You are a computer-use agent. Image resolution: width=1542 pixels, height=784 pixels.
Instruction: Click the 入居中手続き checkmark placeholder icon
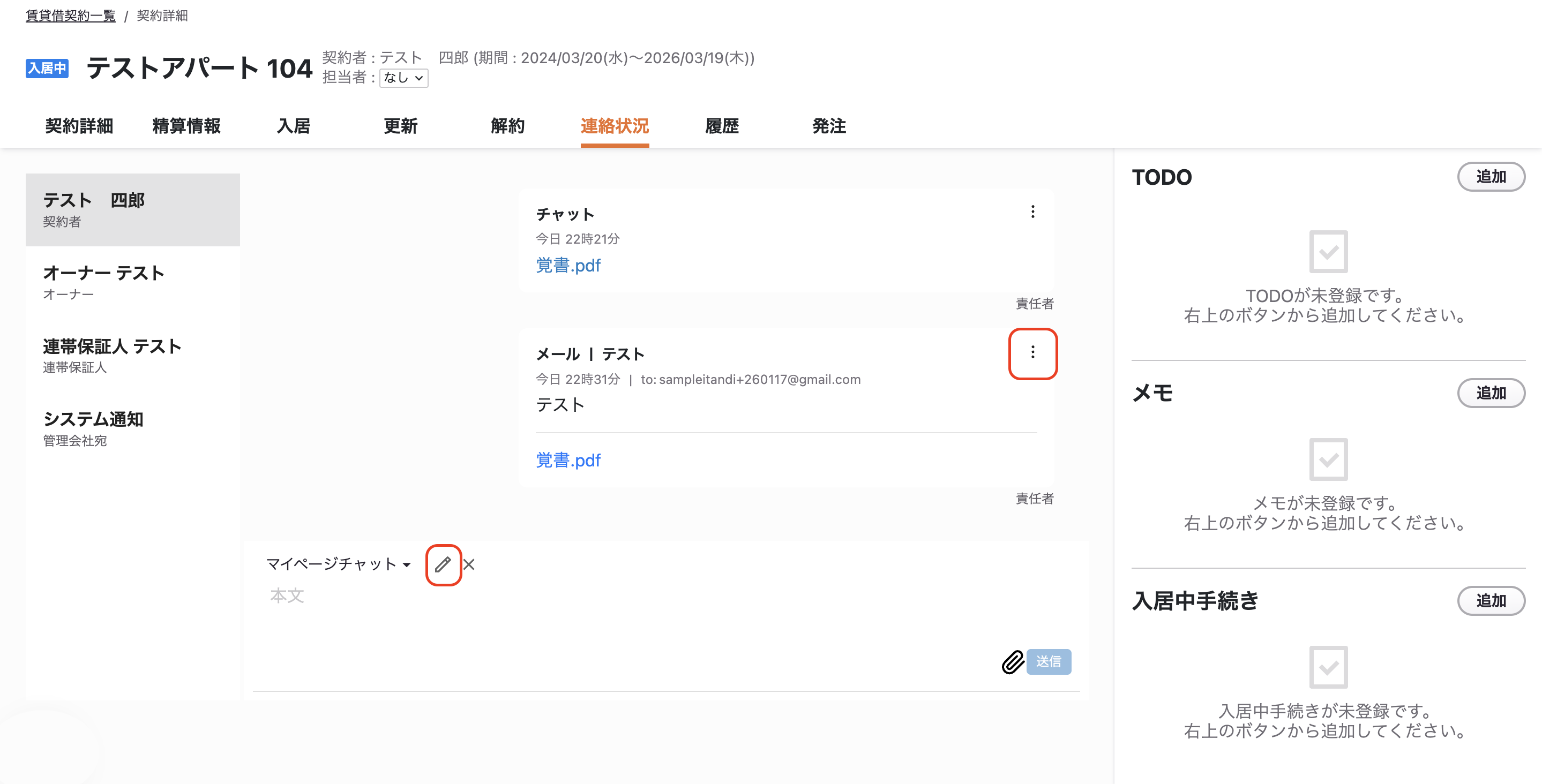click(x=1328, y=667)
